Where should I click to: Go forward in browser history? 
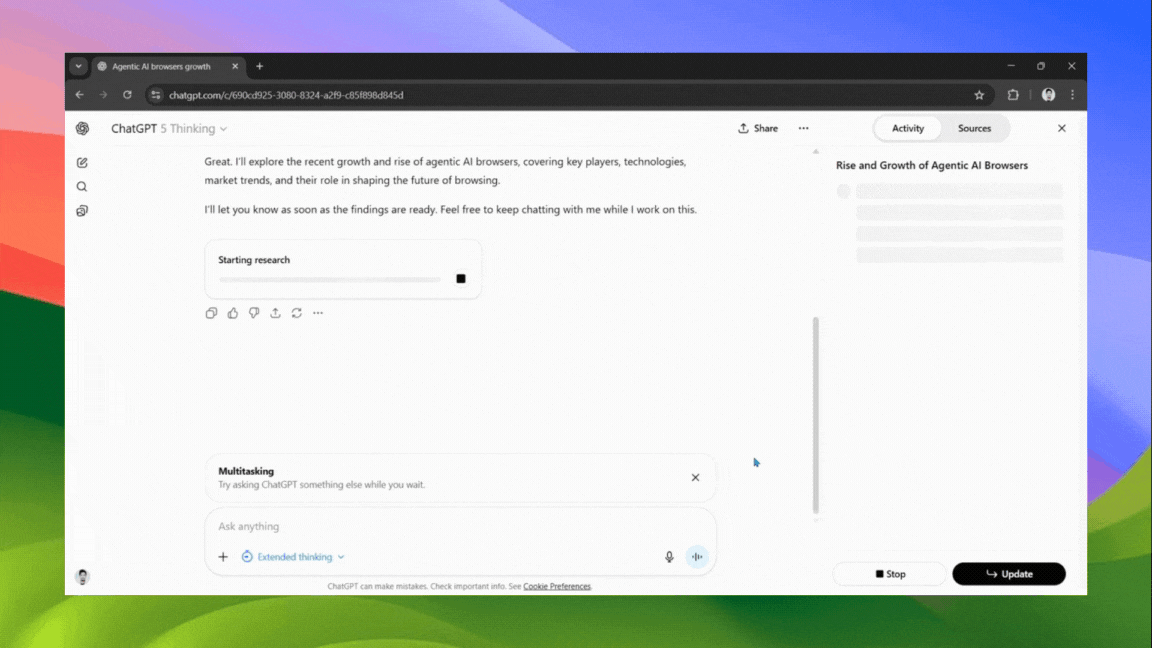click(x=104, y=95)
